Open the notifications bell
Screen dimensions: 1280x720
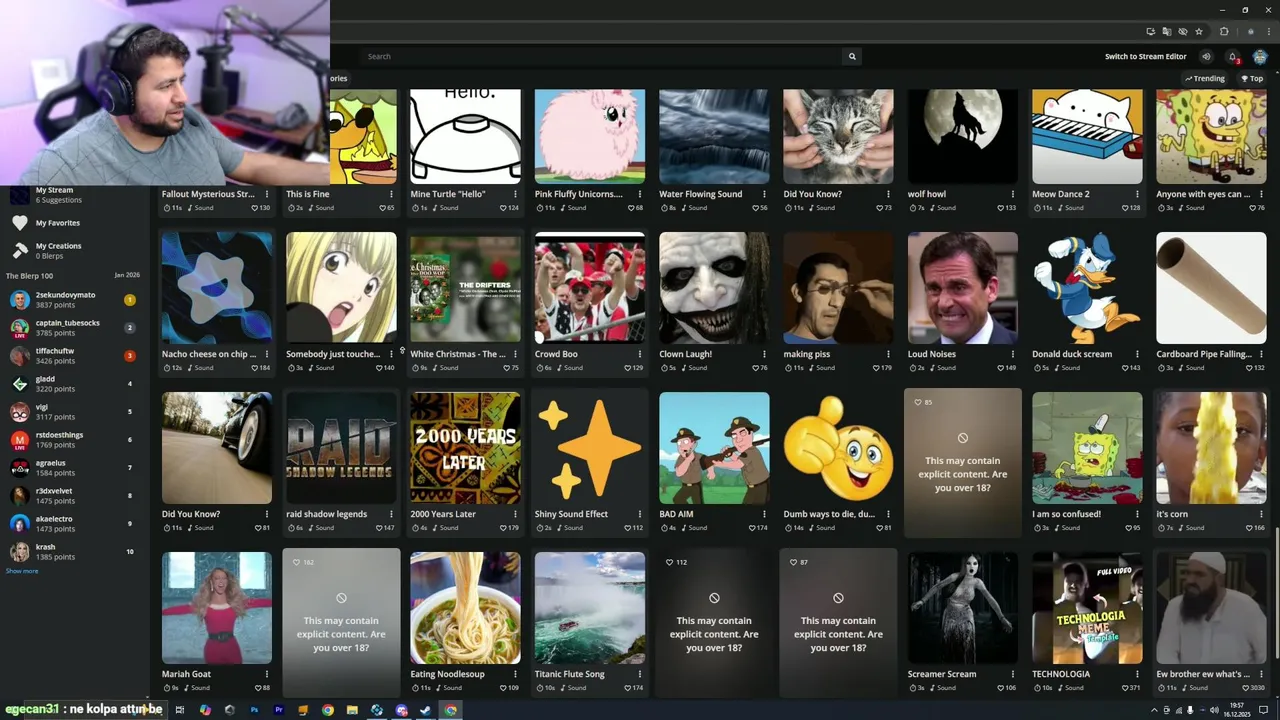pyautogui.click(x=1233, y=56)
